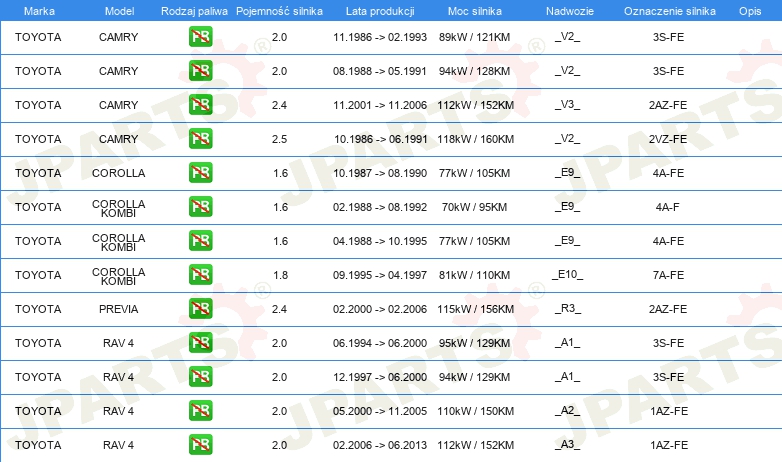Click the Lata produkcji column header
This screenshot has height=462, width=782.
coord(380,11)
